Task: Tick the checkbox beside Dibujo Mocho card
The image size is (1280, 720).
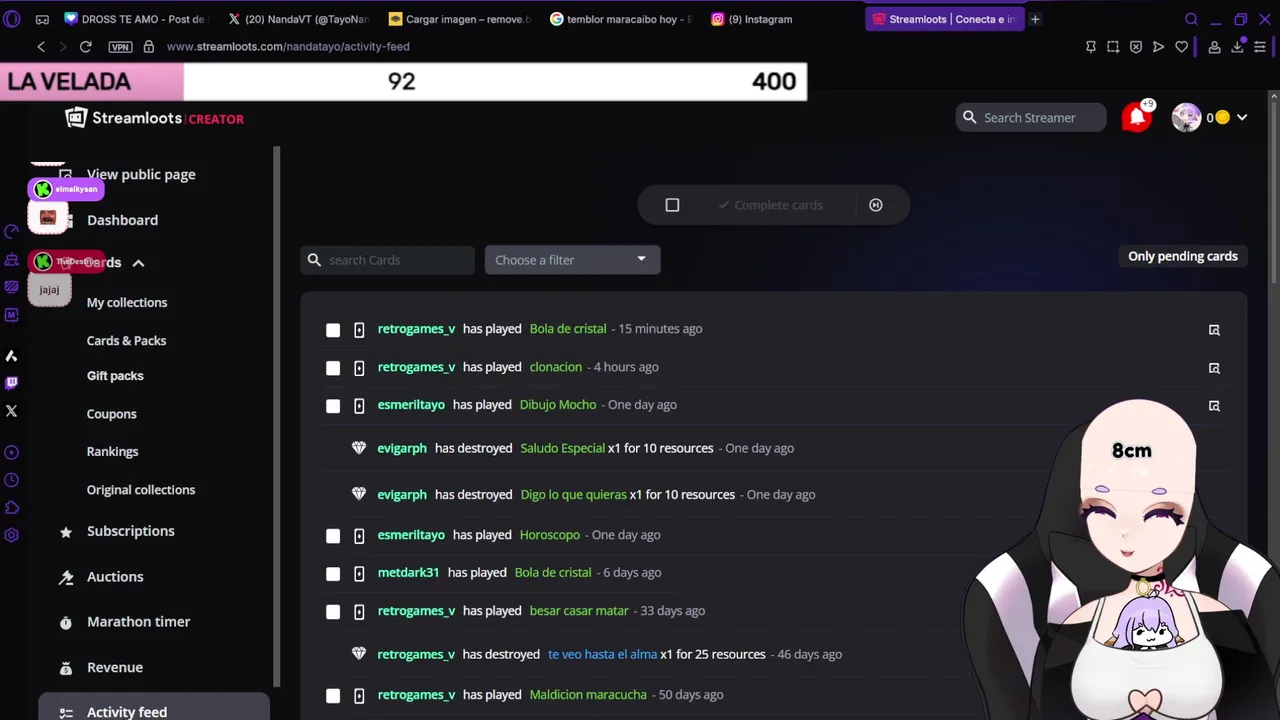Action: (333, 406)
